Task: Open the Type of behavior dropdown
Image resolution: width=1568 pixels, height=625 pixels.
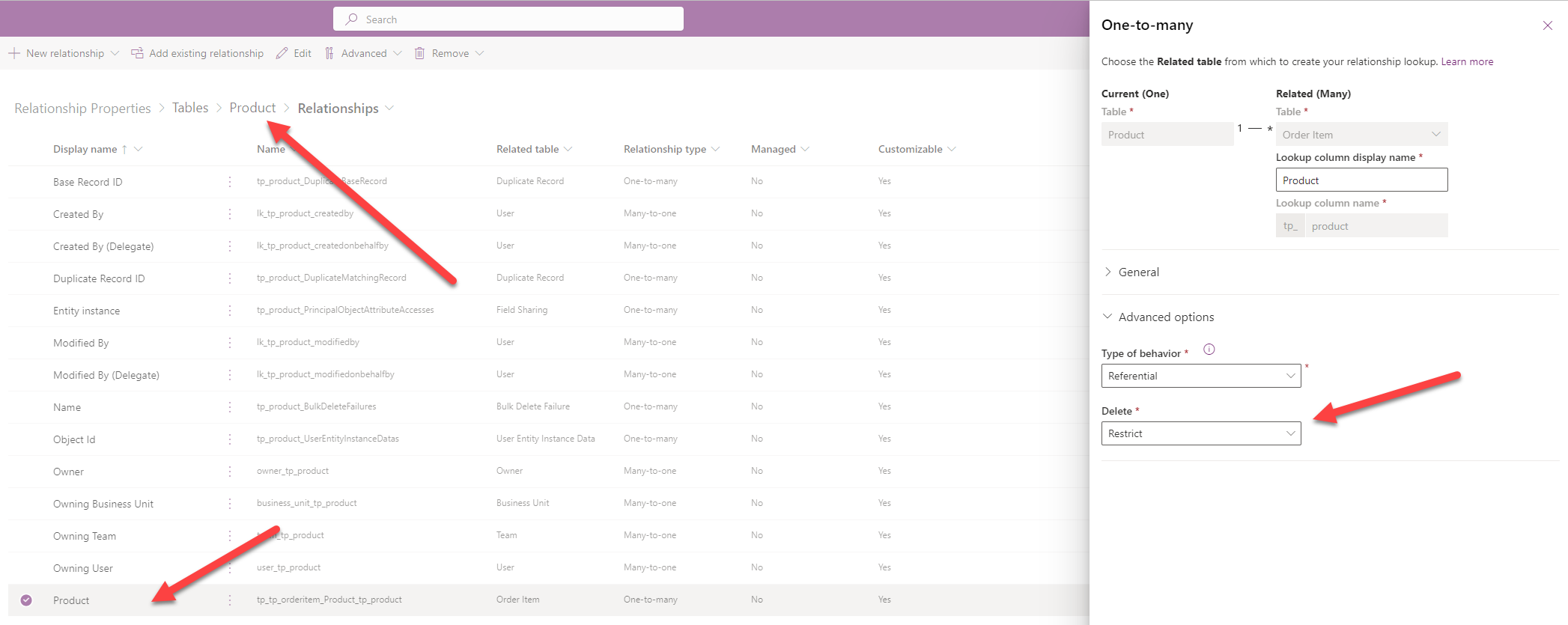Action: [1200, 376]
